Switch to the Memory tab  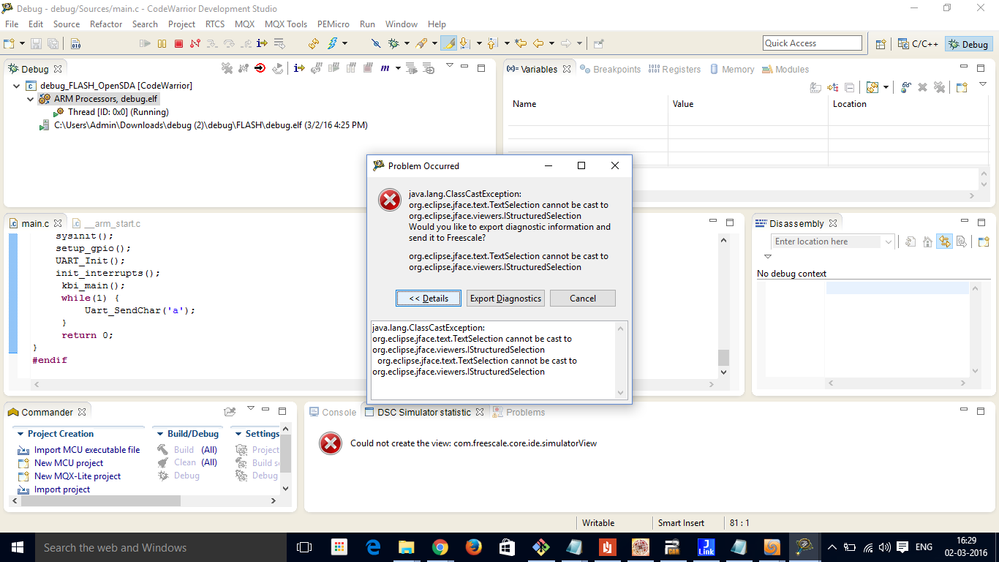pyautogui.click(x=731, y=69)
